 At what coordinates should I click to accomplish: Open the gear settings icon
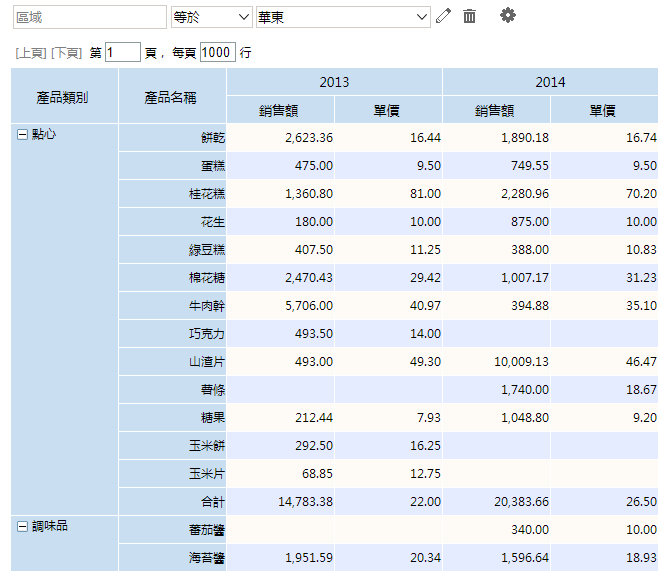click(x=508, y=15)
